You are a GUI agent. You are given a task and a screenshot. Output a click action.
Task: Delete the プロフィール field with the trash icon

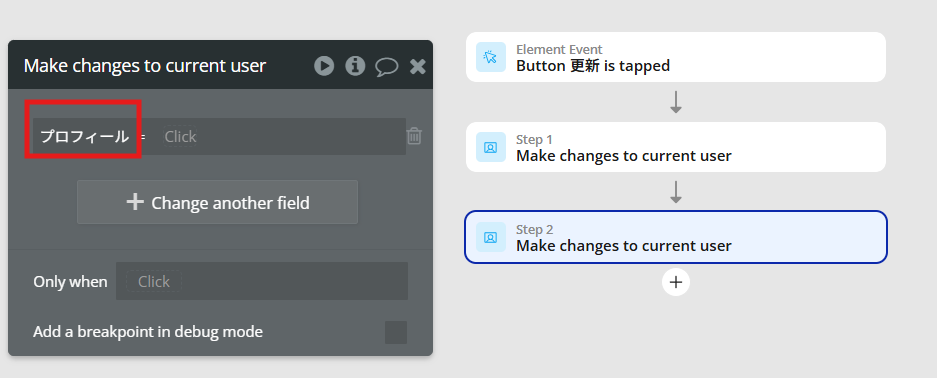click(x=414, y=136)
